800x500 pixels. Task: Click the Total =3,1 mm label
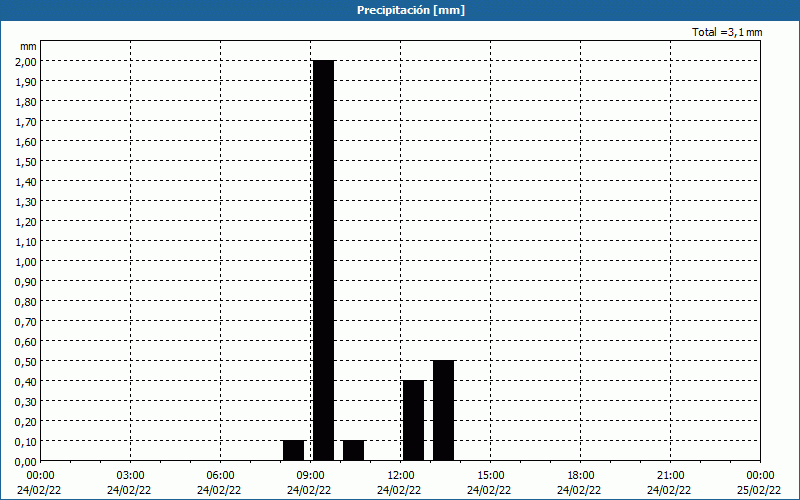point(727,32)
